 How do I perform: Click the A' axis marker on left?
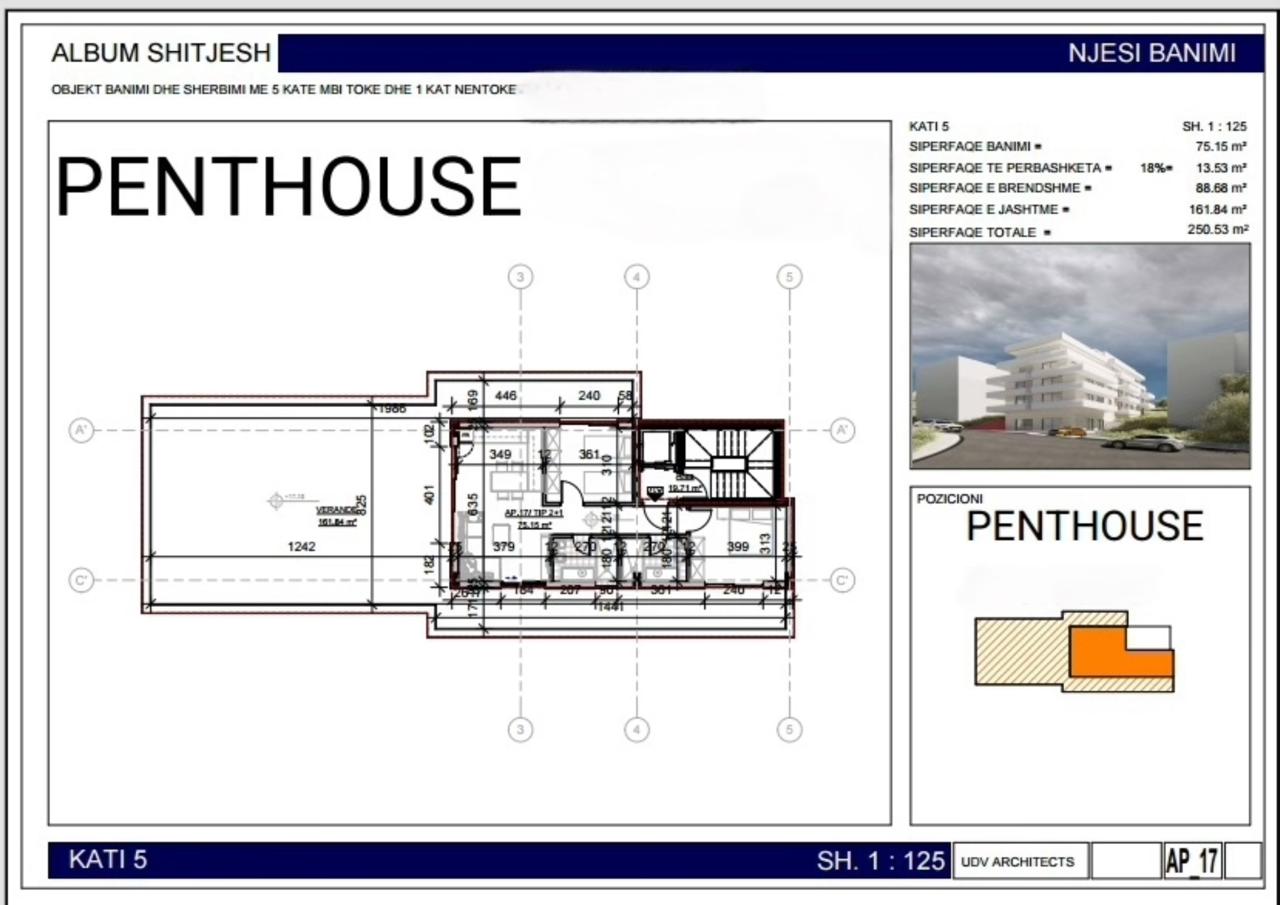[x=81, y=431]
